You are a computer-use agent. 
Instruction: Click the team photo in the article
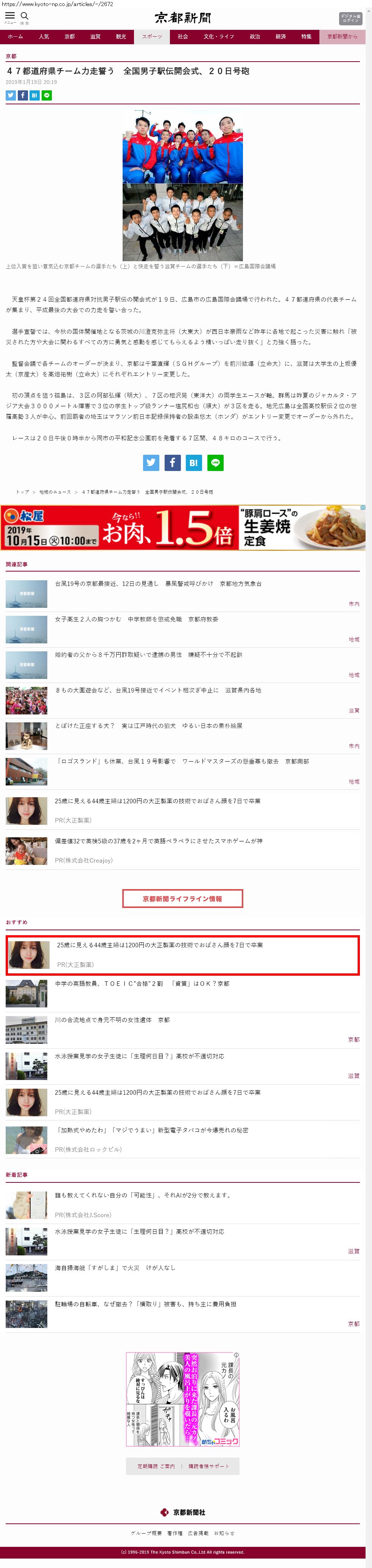click(x=182, y=185)
